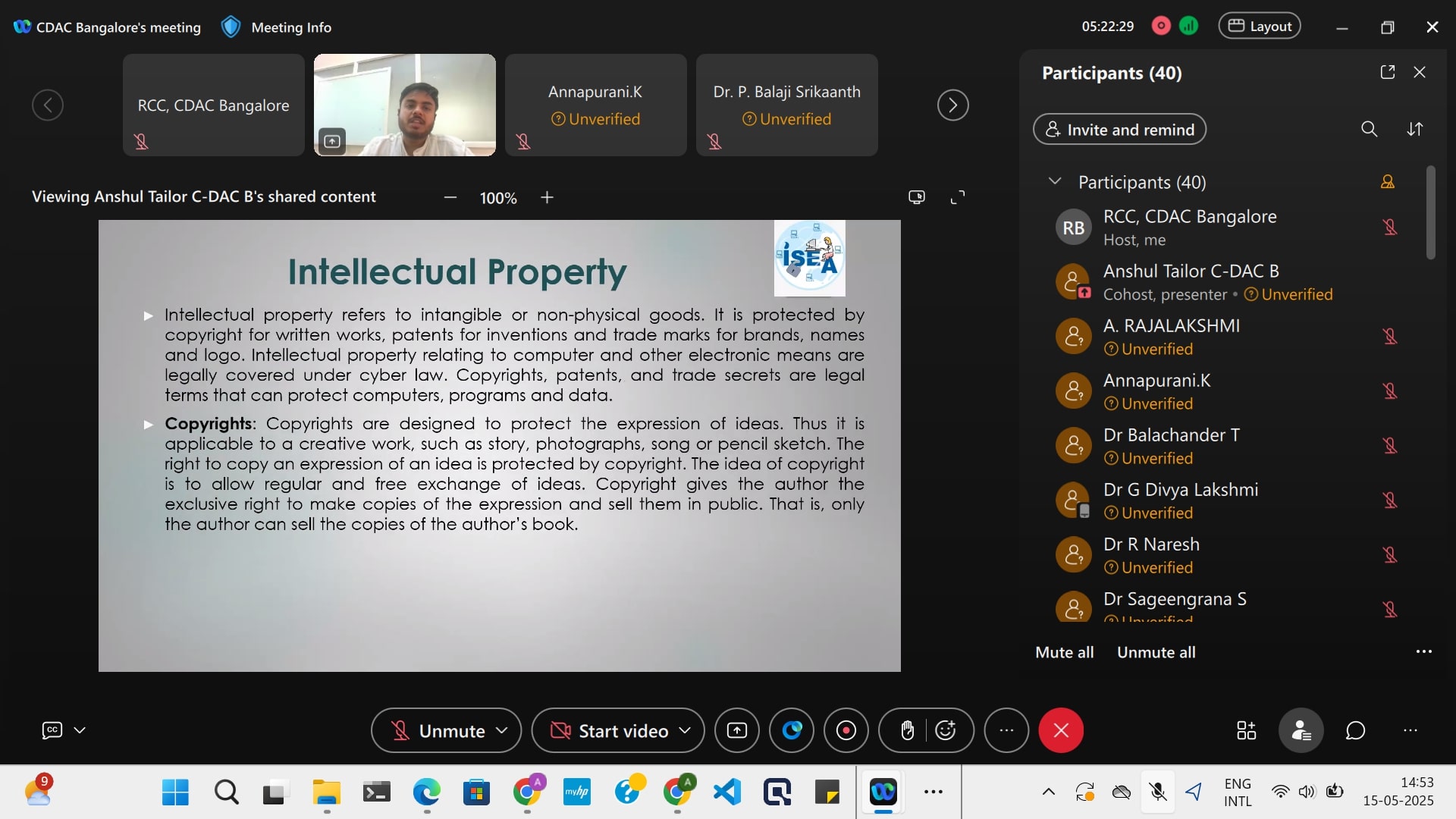
Task: Toggle mute for Dr R Naresh
Action: pyautogui.click(x=1389, y=555)
